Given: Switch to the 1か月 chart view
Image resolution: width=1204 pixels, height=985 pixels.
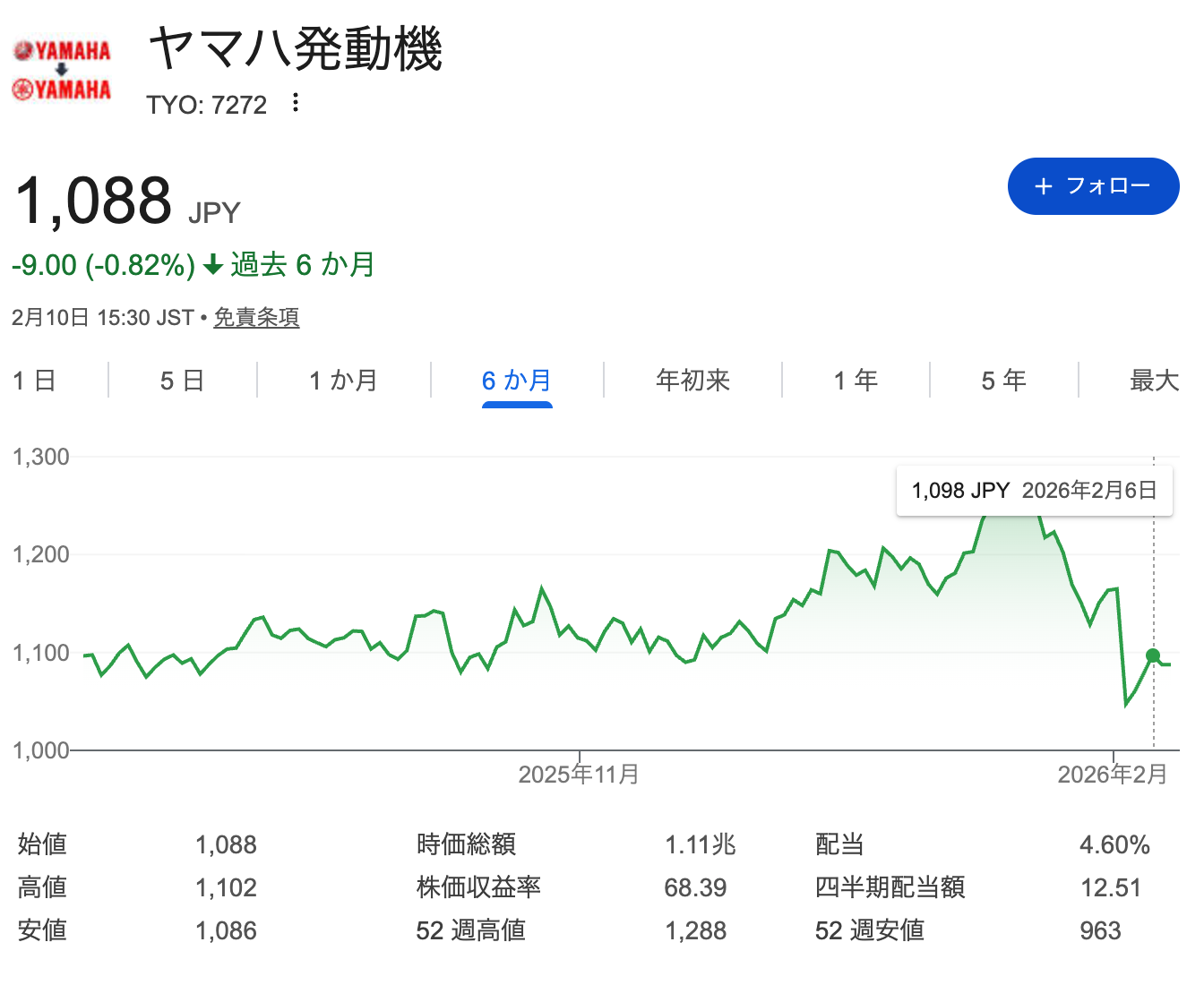Looking at the screenshot, I should point(343,380).
